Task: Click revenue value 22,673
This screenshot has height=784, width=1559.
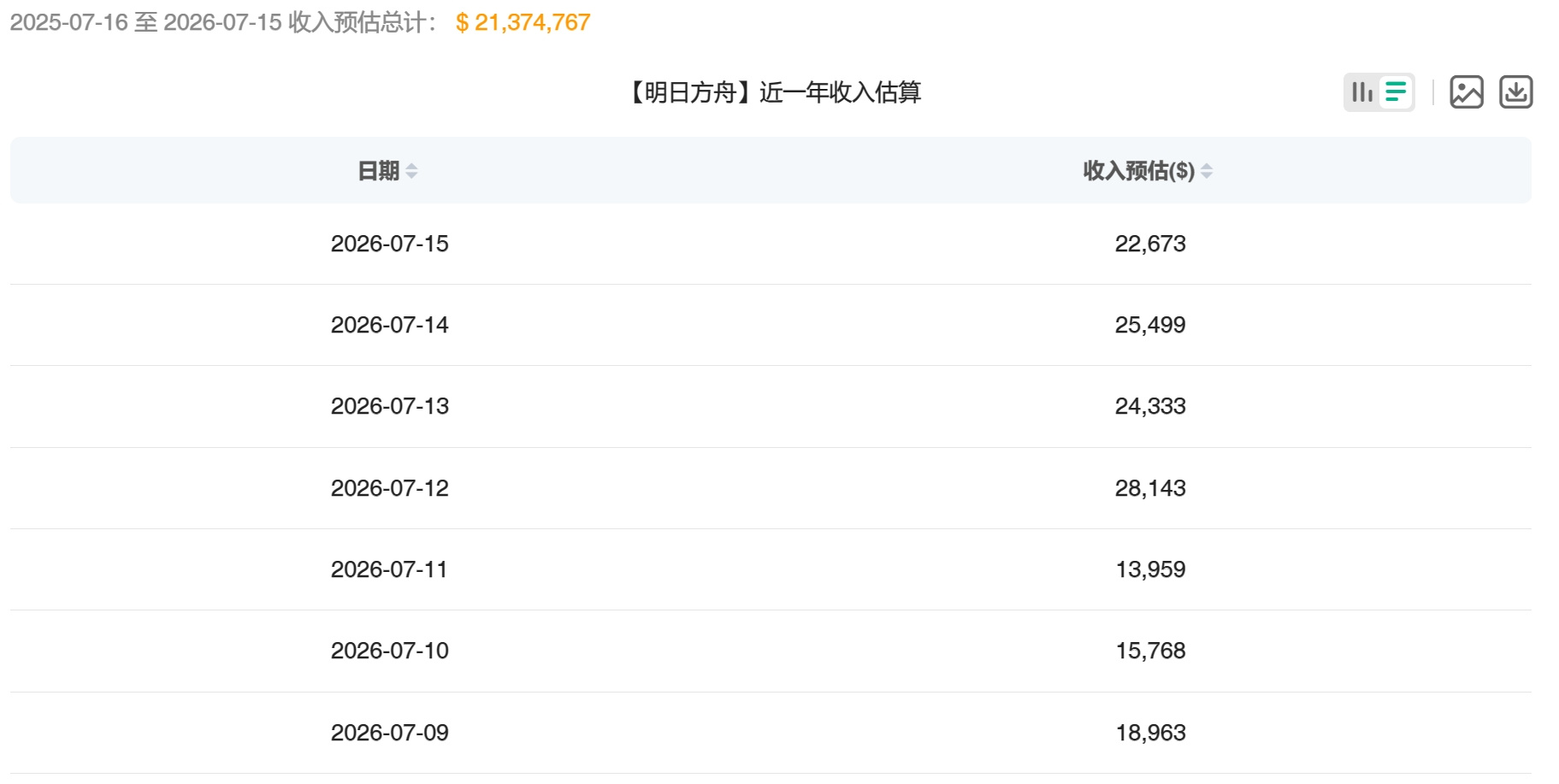Action: tap(1150, 244)
